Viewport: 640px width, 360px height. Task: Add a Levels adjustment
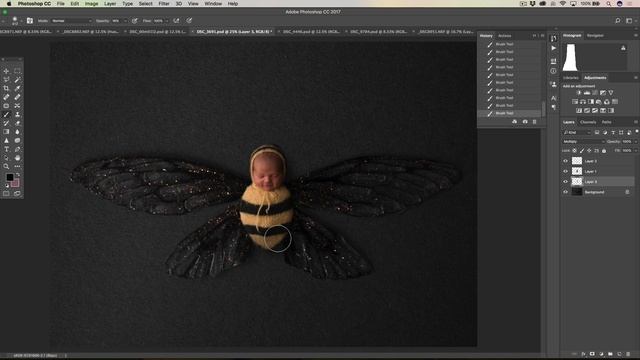pyautogui.click(x=587, y=93)
